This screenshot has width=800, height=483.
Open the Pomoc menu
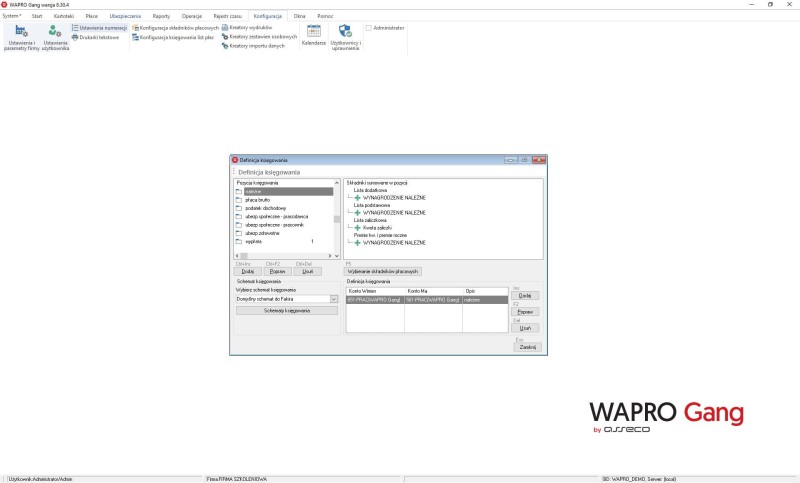tap(325, 16)
